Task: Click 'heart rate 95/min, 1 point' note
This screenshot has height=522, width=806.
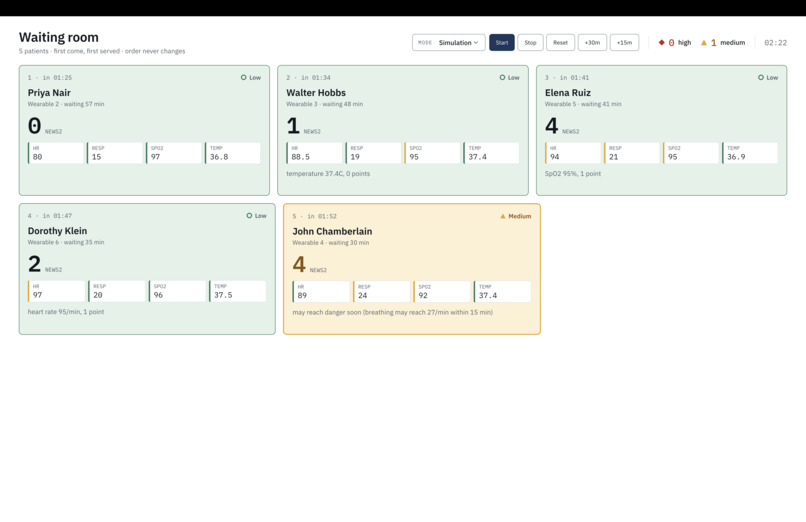Action: pyautogui.click(x=66, y=312)
